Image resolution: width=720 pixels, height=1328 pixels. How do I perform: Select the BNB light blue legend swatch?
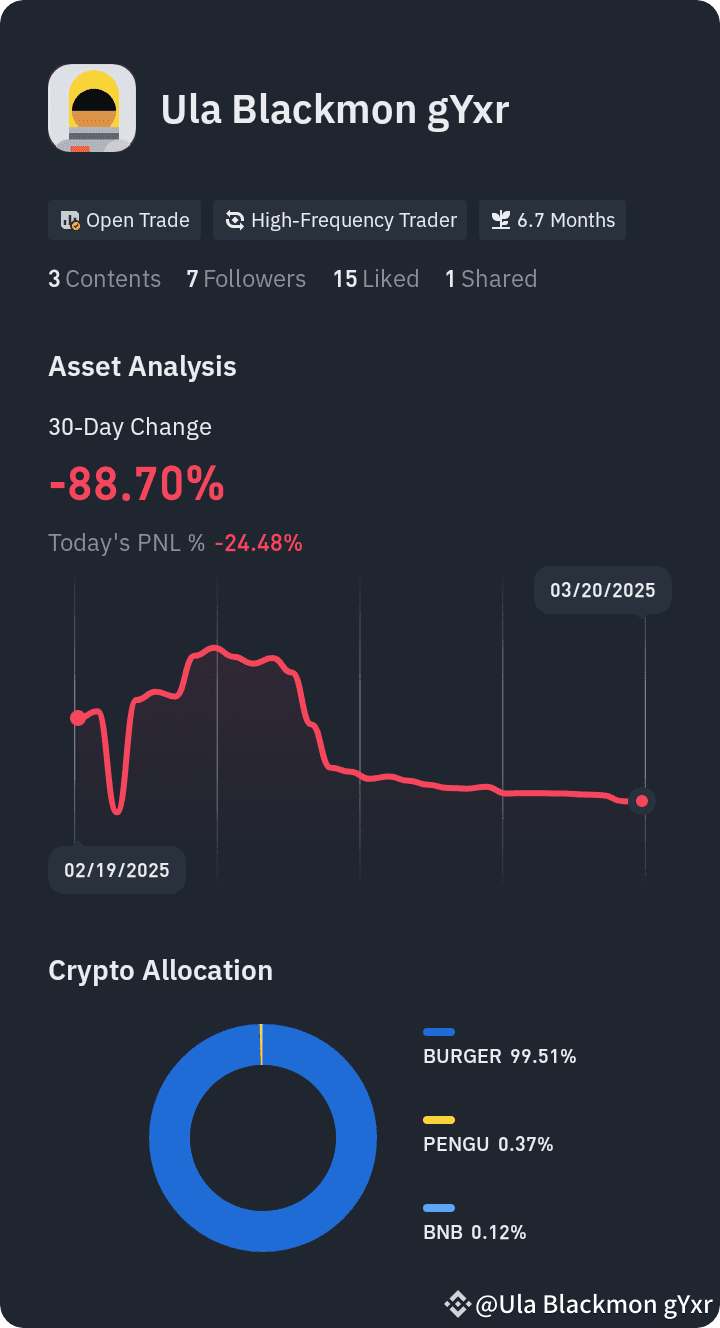(439, 1208)
